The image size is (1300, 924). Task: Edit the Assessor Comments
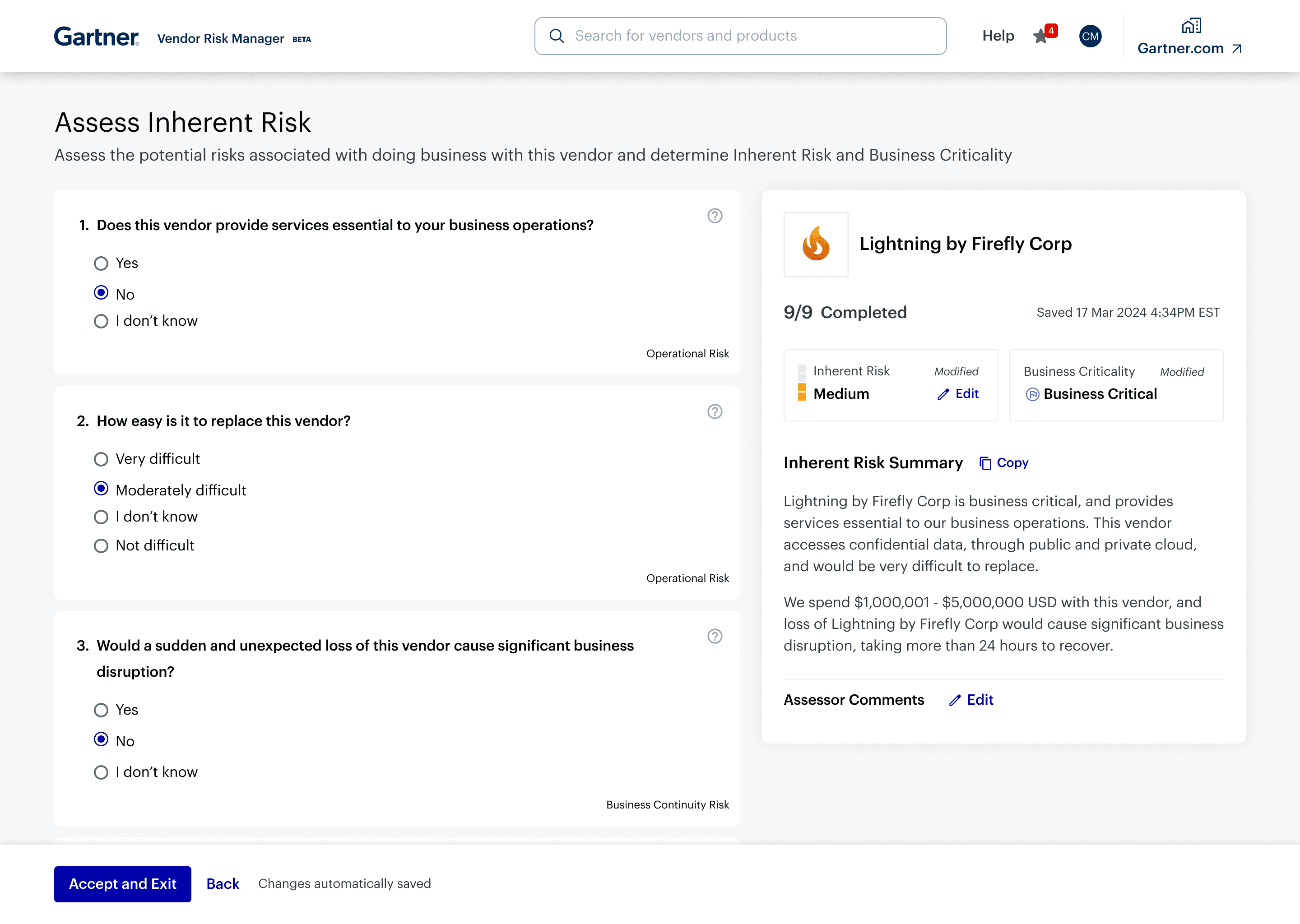click(x=971, y=700)
